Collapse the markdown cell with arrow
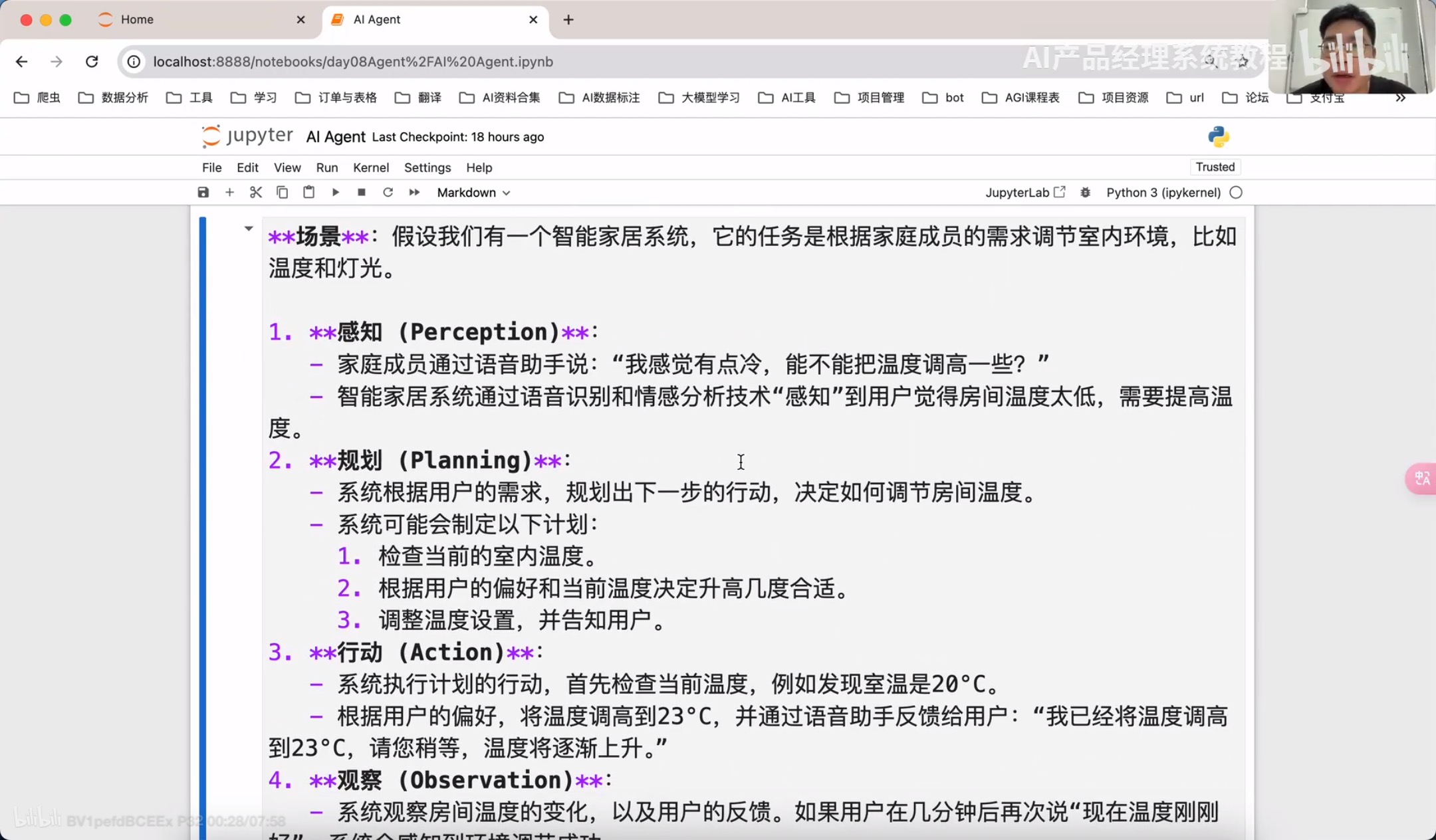 point(249,229)
